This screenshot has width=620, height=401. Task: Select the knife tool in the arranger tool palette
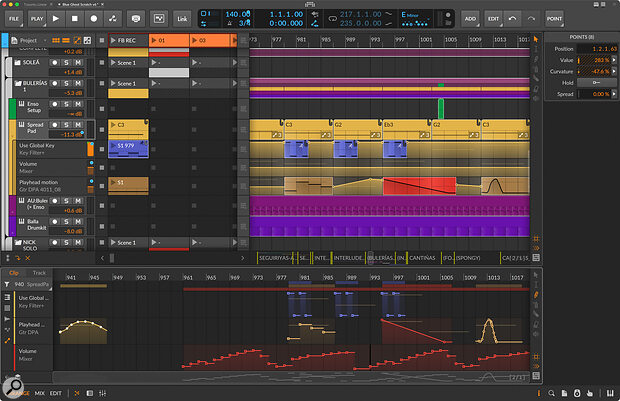coord(536,78)
